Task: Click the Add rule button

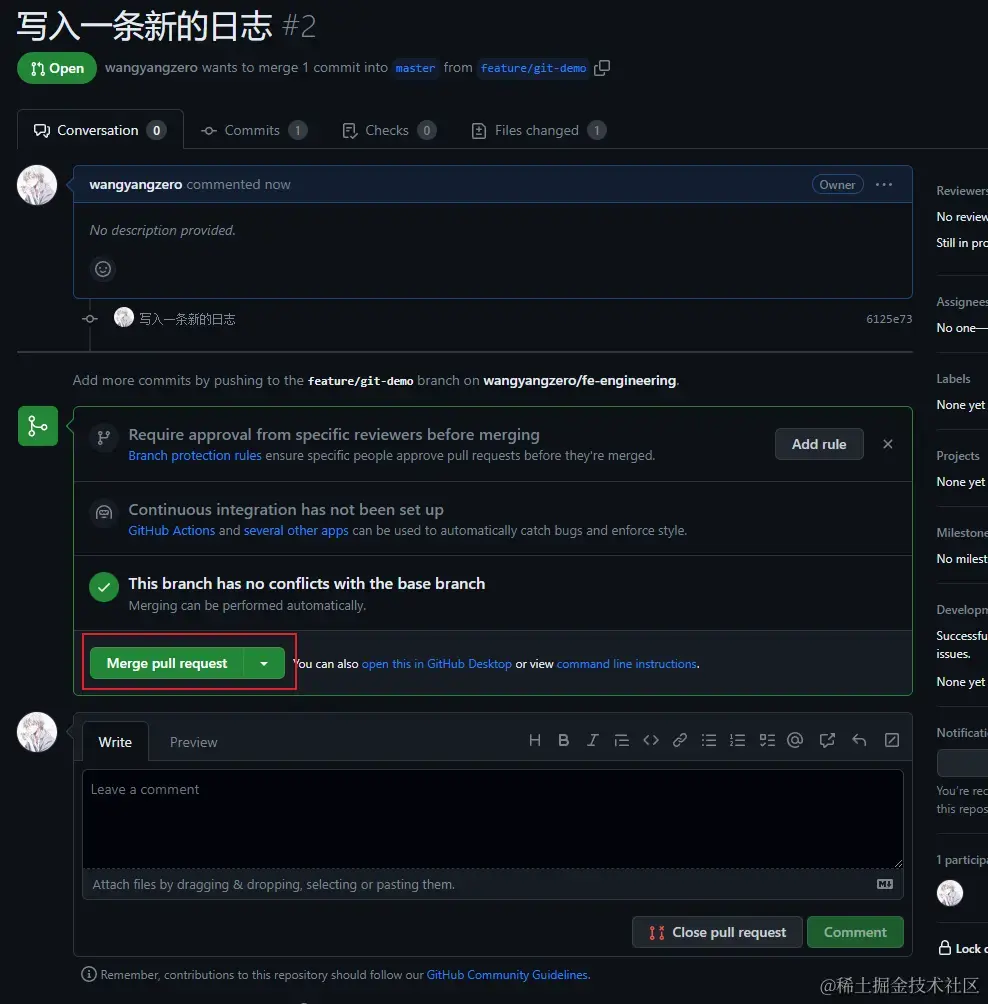Action: [819, 444]
